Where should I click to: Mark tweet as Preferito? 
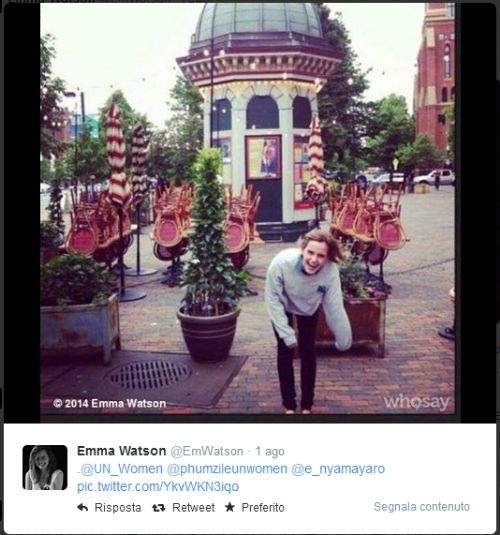point(263,507)
